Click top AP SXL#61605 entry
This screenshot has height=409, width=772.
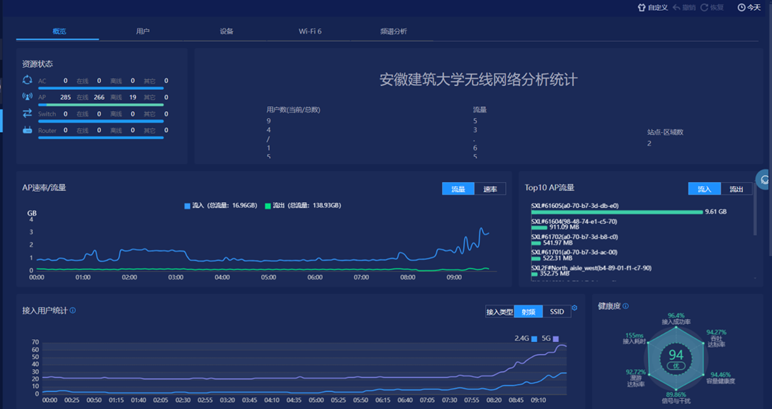coord(575,205)
